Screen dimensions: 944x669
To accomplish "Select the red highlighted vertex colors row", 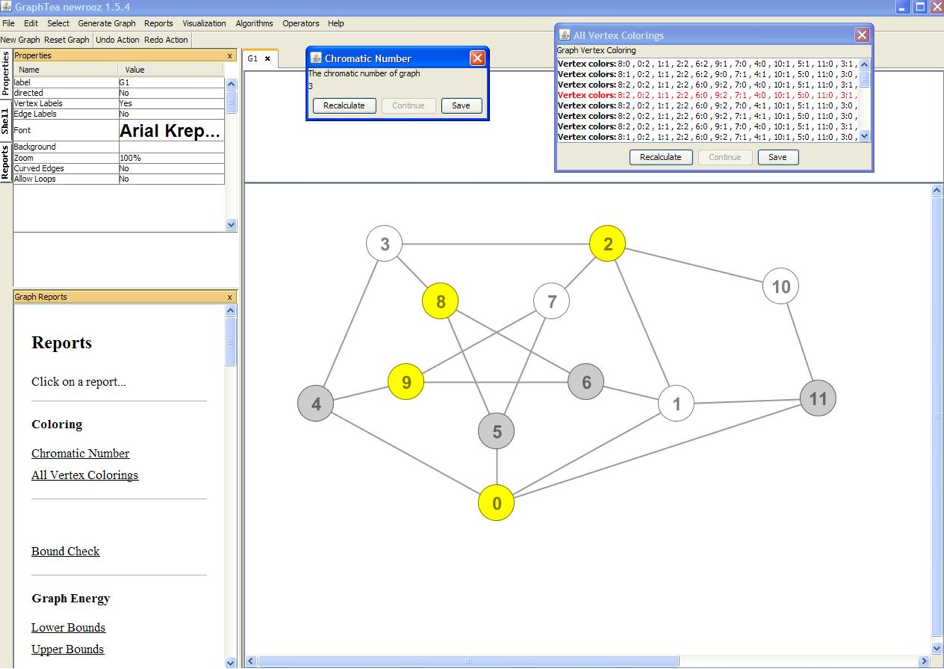I will coord(706,95).
